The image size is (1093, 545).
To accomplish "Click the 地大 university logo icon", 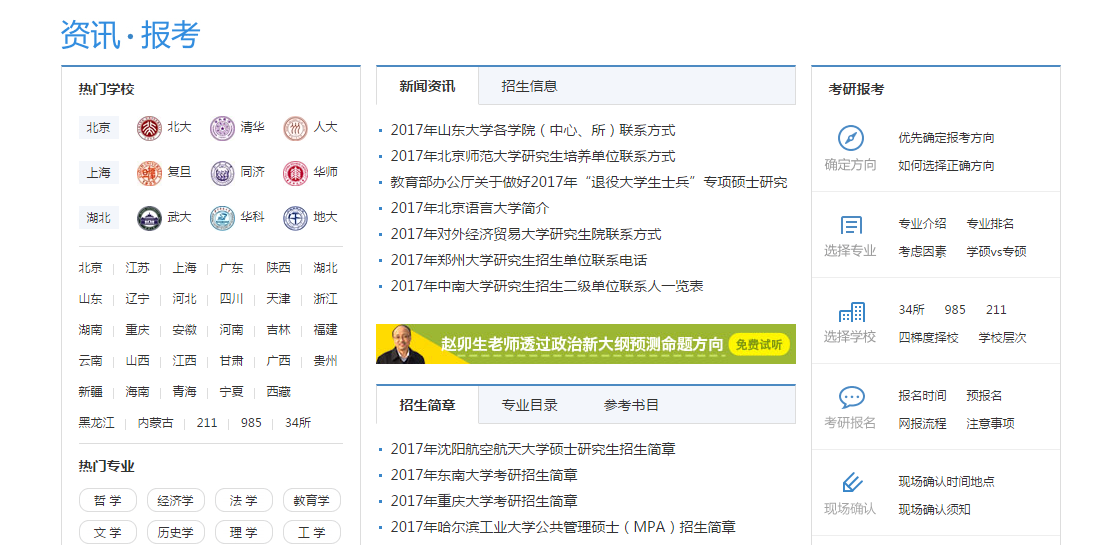I will coord(296,218).
